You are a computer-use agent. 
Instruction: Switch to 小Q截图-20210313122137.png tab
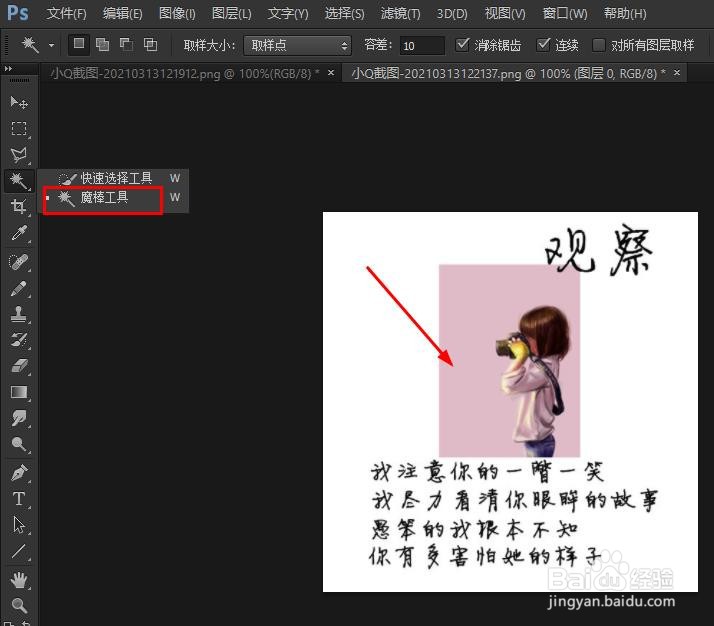pos(508,73)
